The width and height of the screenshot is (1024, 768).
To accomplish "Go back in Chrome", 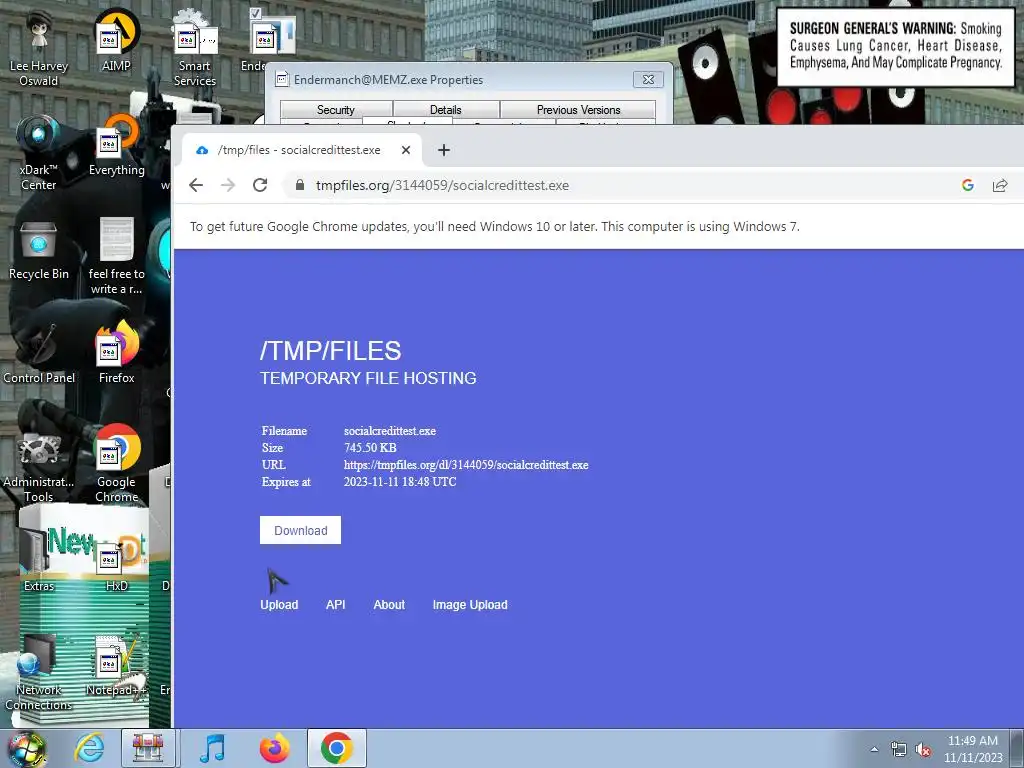I will pos(196,185).
